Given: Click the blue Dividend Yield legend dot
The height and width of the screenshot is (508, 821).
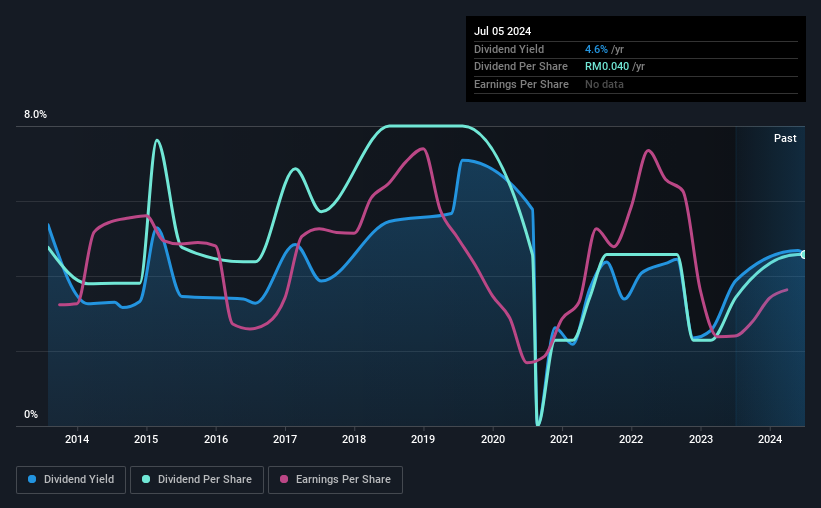Looking at the screenshot, I should tap(32, 479).
